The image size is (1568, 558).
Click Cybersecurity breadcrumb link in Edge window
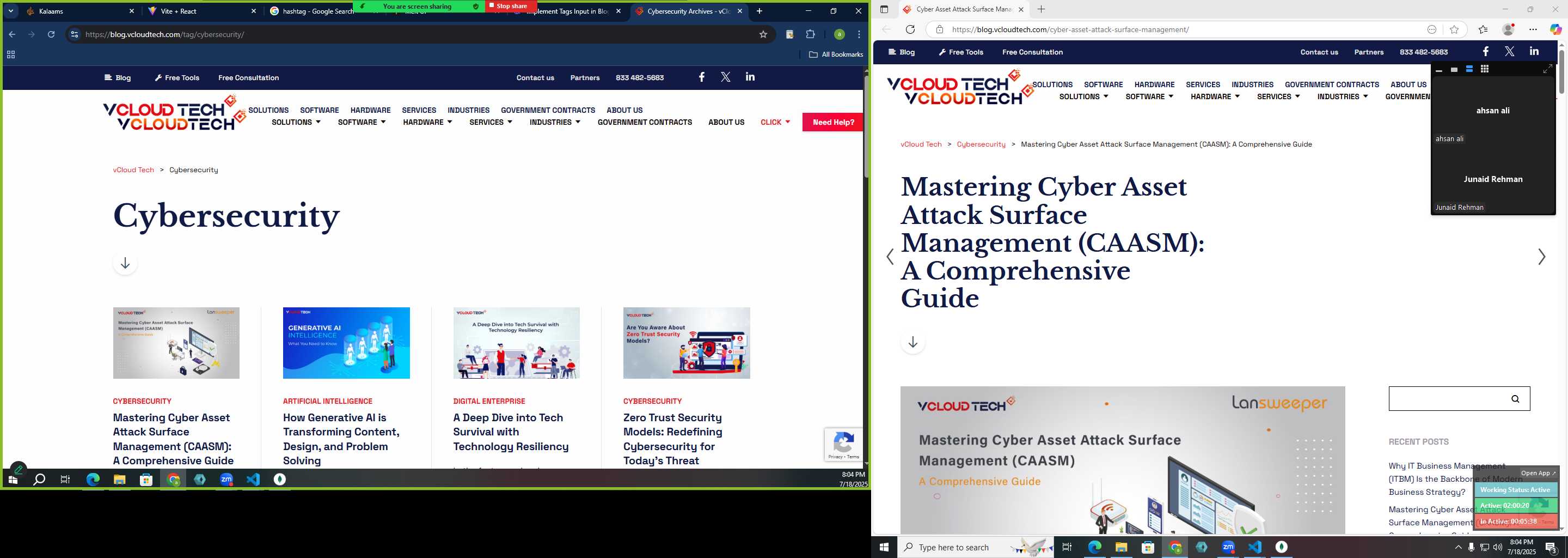tap(981, 144)
